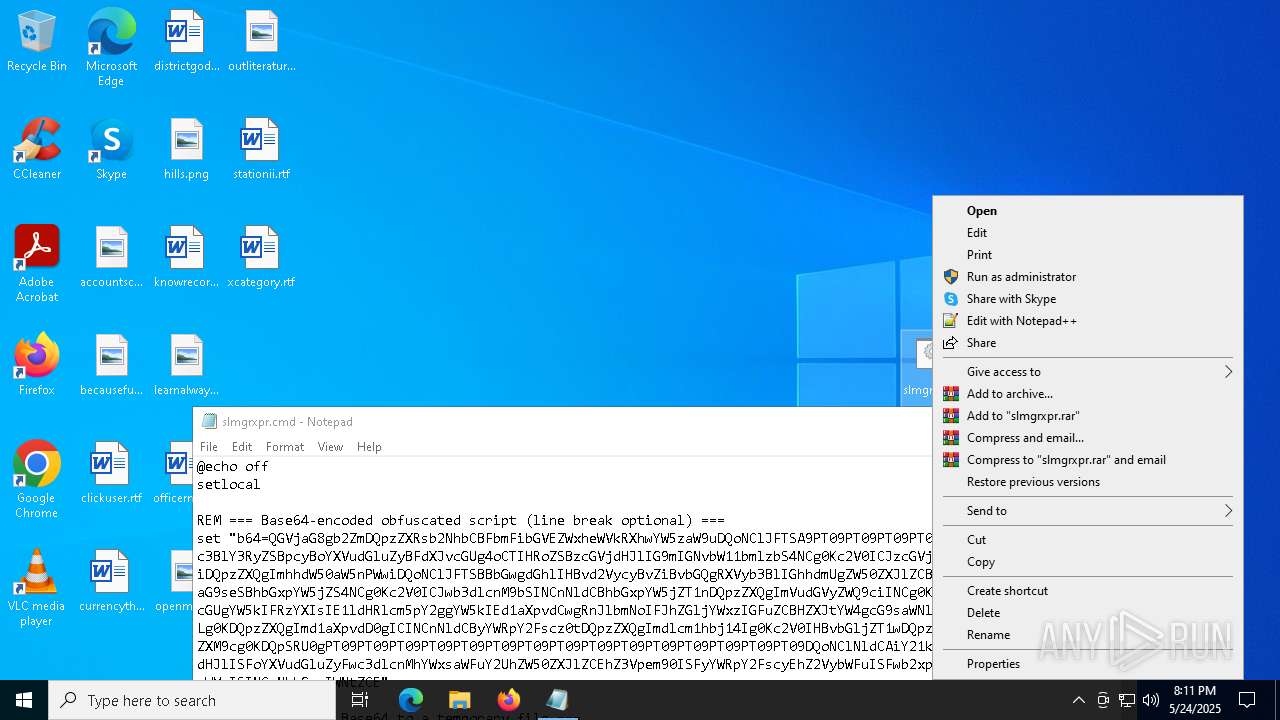Screen dimensions: 1280x720
Task: Open Adobe Acrobat desktop shortcut
Action: (37, 264)
